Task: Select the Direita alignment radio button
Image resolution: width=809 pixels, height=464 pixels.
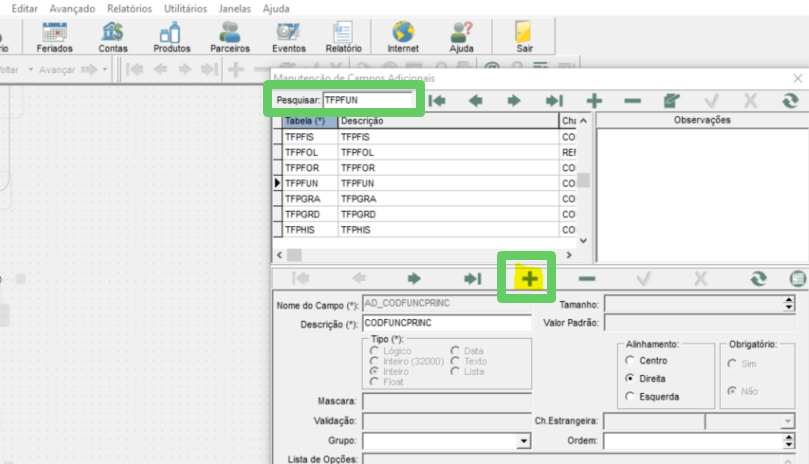Action: click(630, 378)
